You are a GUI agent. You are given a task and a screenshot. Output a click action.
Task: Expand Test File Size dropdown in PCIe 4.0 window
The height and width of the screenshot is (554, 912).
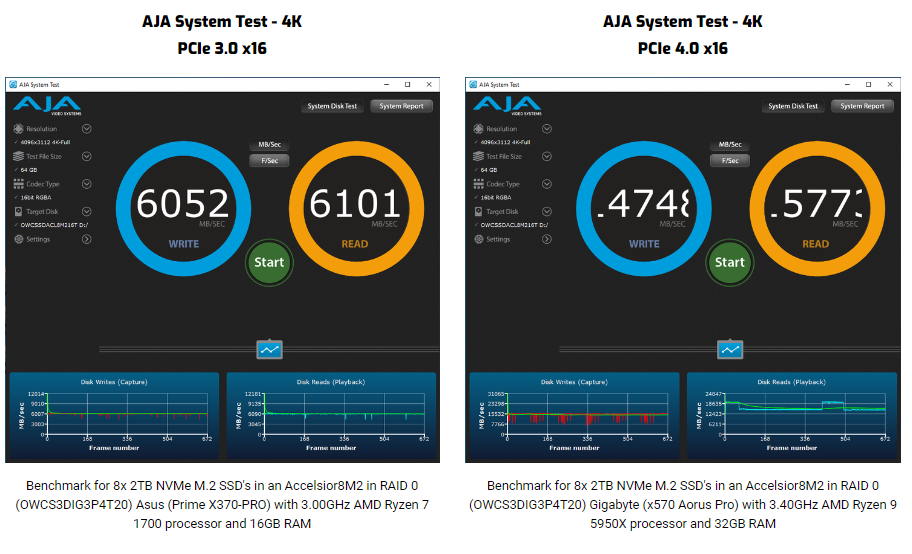coord(547,156)
